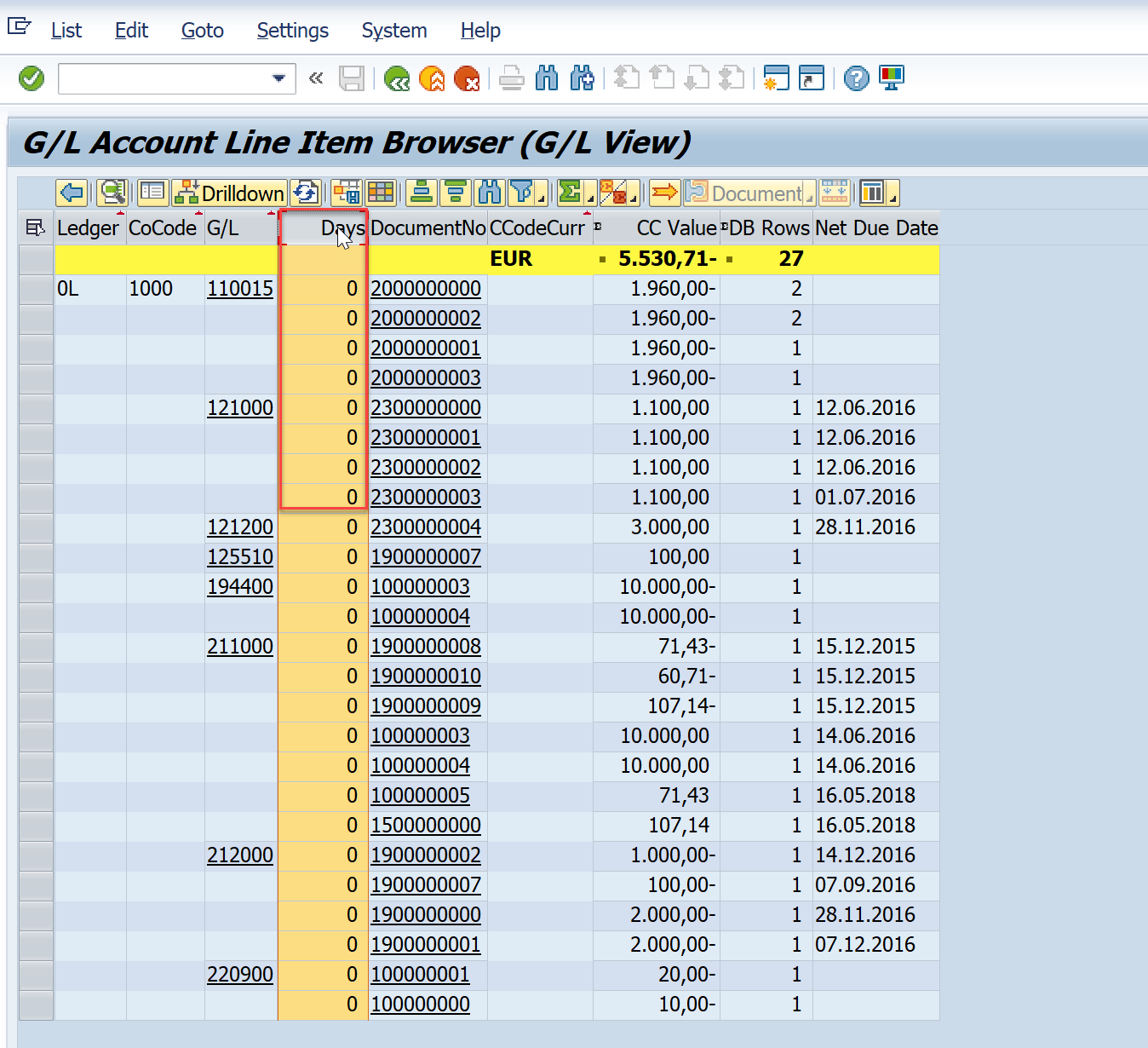
Task: Click the Days column header
Action: 324,227
